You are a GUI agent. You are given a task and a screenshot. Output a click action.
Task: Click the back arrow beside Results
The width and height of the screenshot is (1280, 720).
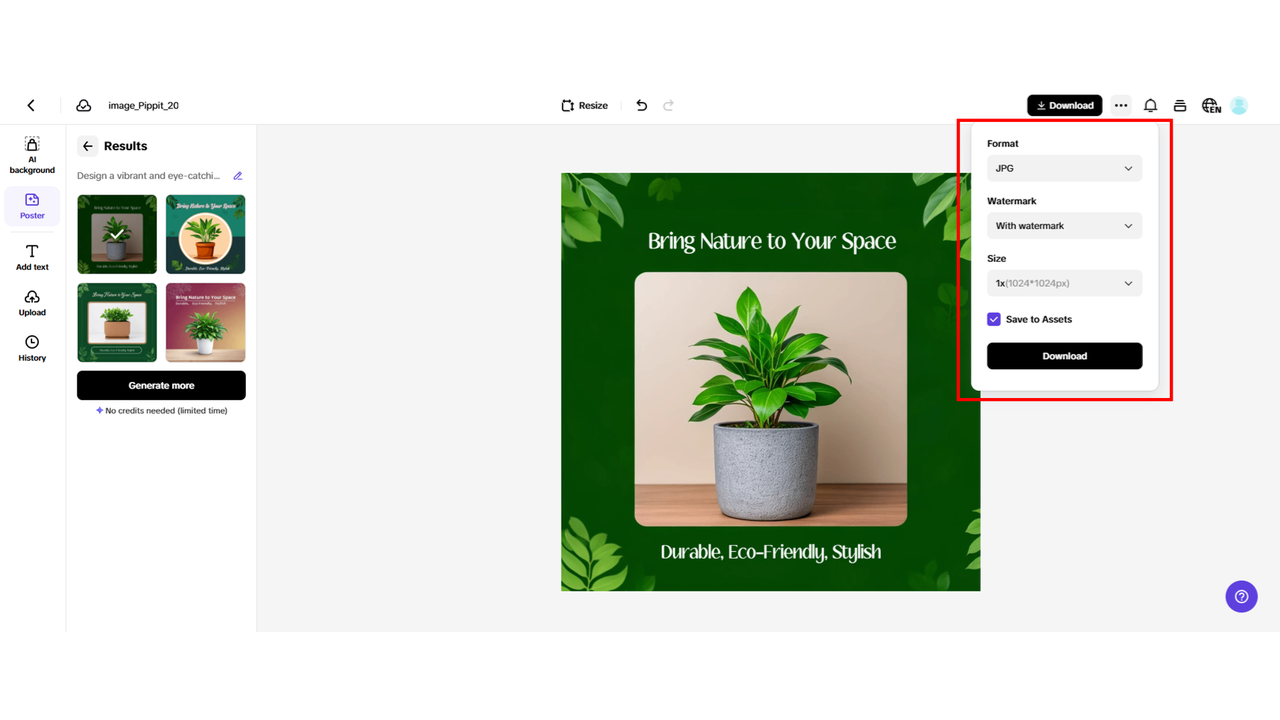point(88,146)
